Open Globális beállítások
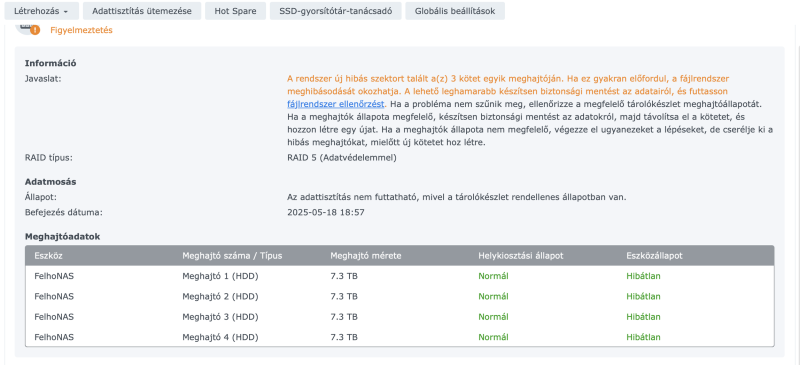 click(455, 11)
